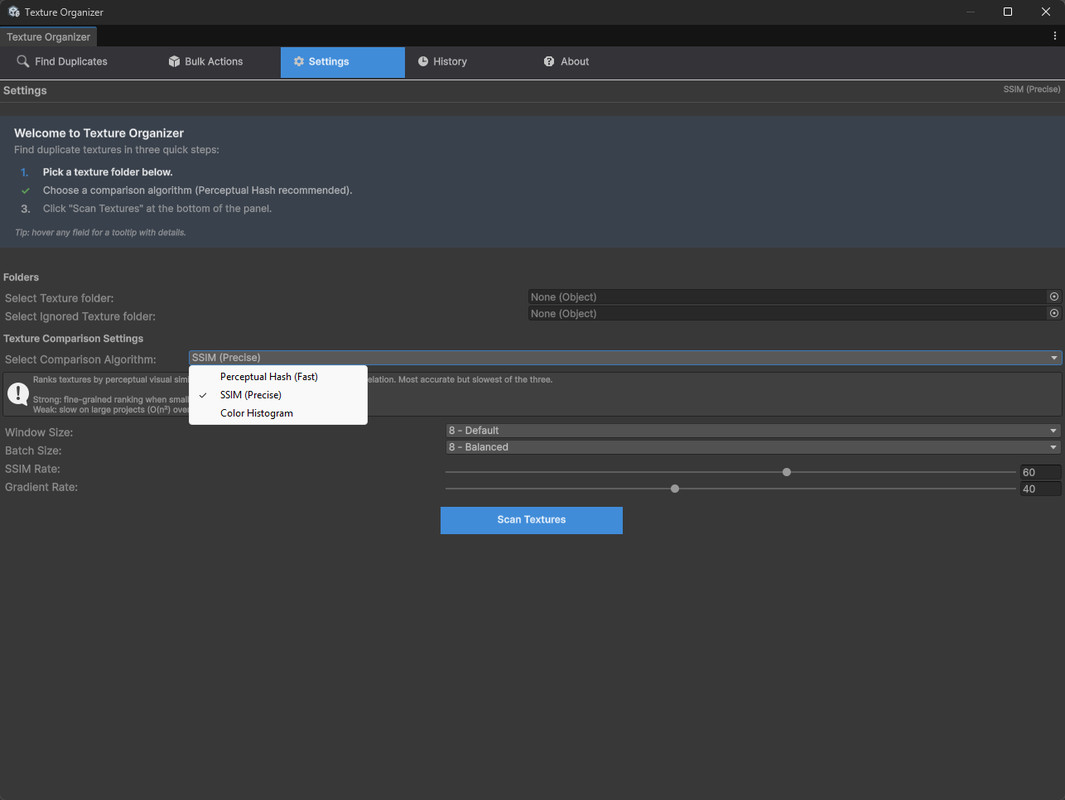Click the Texture Organizer app icon in title bar
1065x800 pixels.
pyautogui.click(x=14, y=12)
